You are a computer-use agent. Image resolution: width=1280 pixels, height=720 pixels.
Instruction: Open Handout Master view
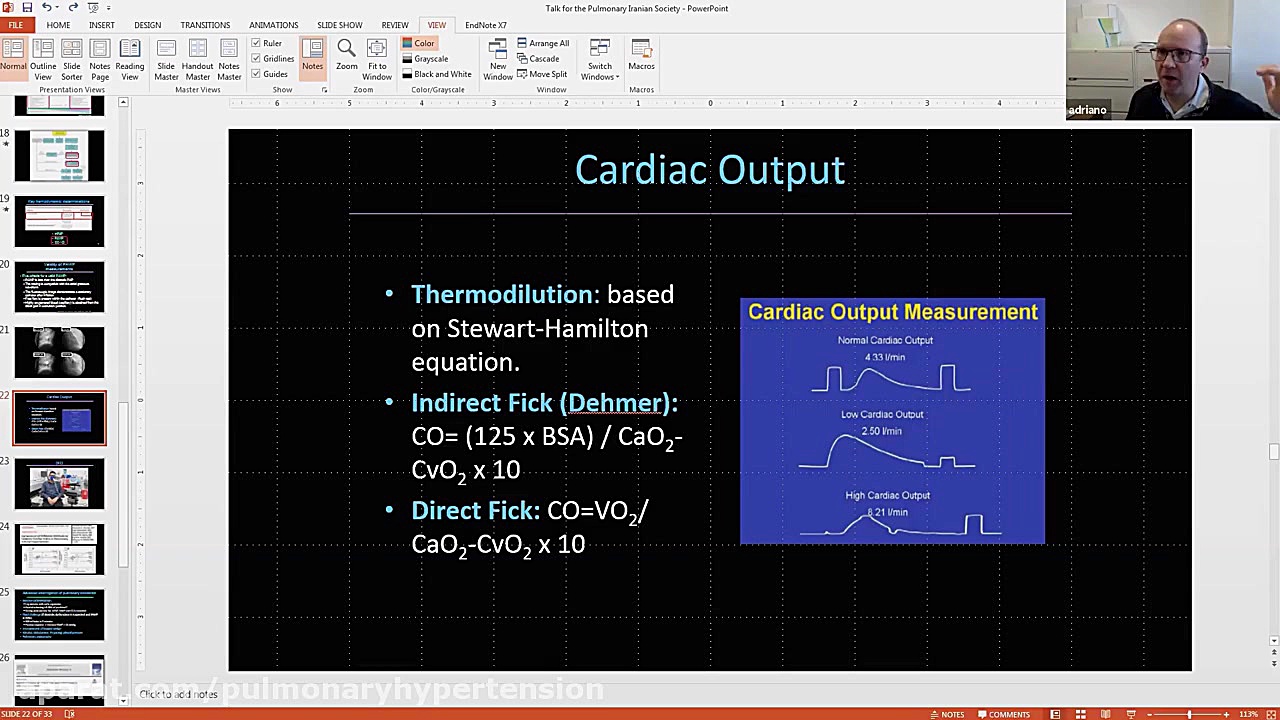point(197,60)
